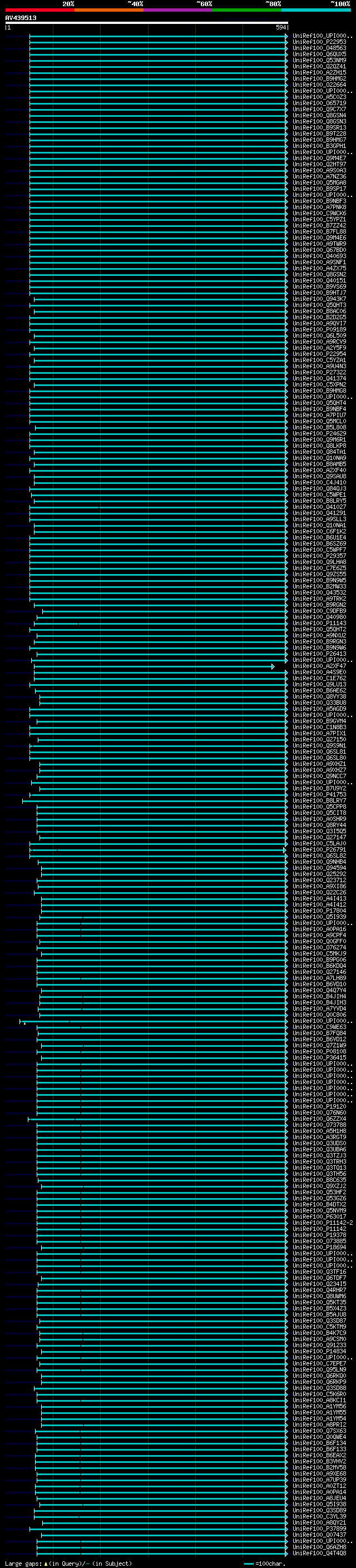Open the UniRef100_Q27150 hit
356x1568 pixels.
click(x=319, y=740)
